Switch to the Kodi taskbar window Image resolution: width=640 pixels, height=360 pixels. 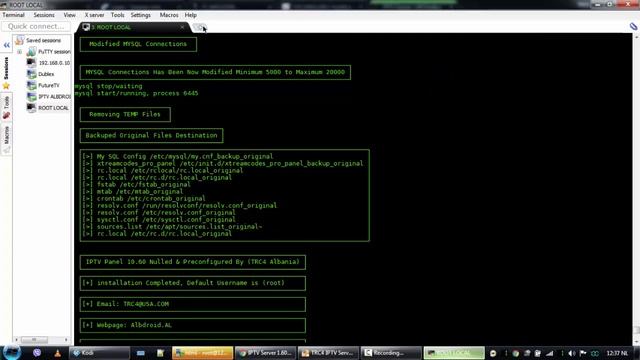click(99, 353)
